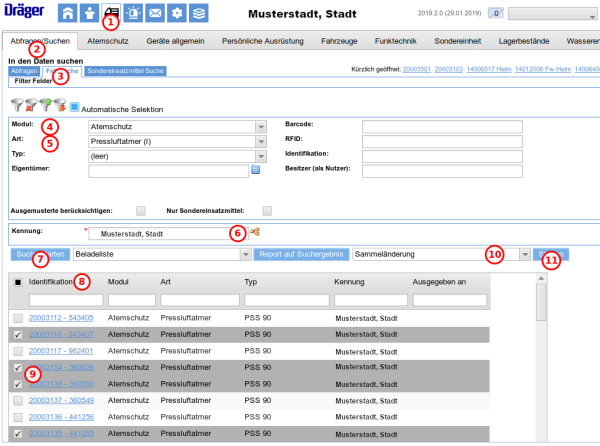Open recently opened link 20003501
The image size is (600, 446).
click(417, 72)
